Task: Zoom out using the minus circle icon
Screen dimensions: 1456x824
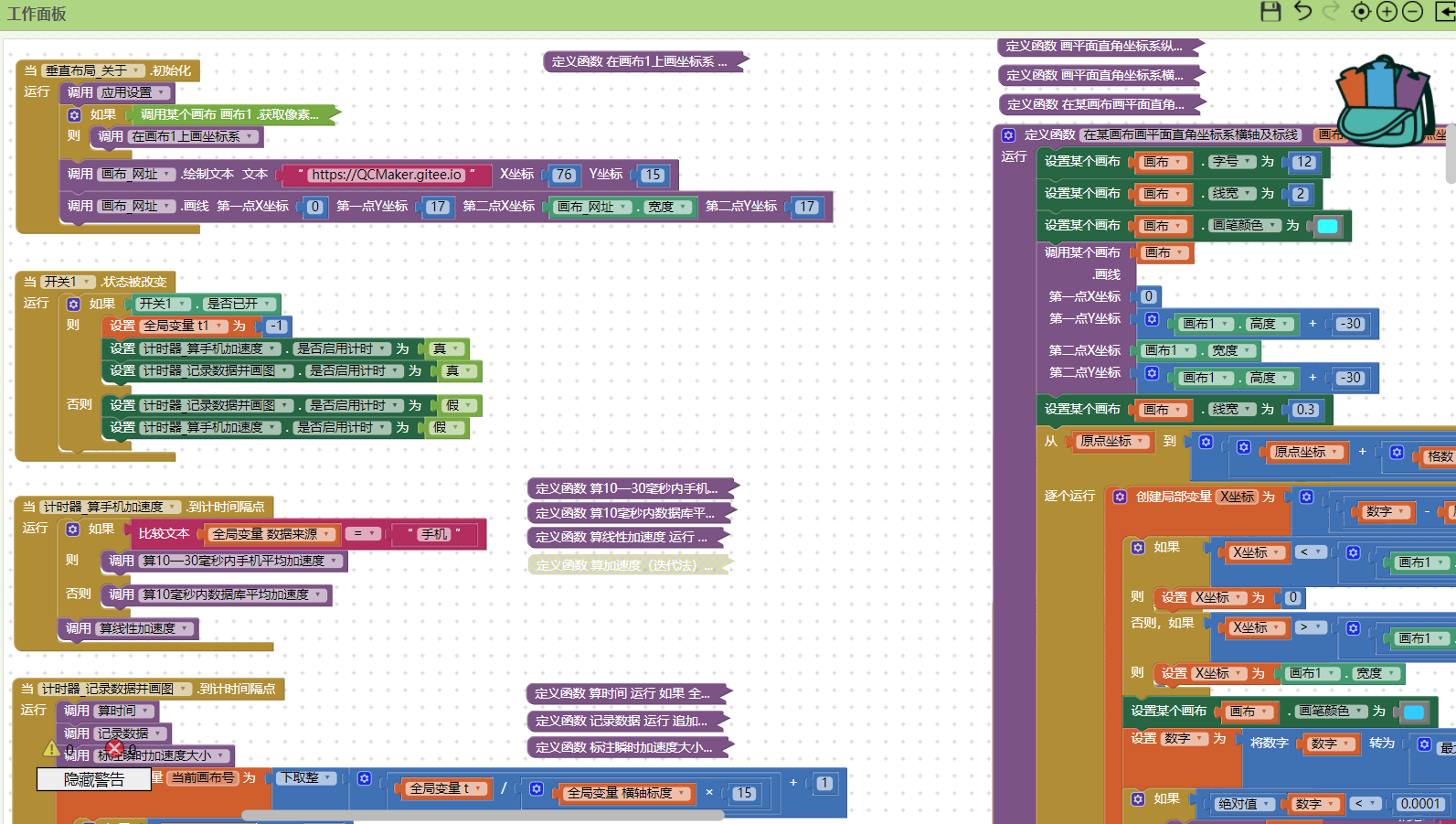Action: (1412, 12)
